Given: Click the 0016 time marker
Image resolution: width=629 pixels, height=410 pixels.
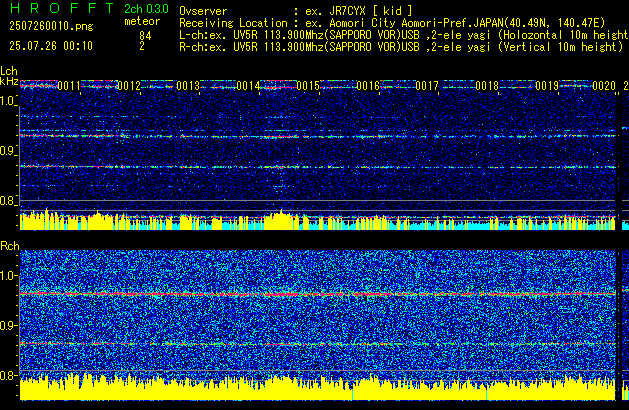Looking at the screenshot, I should pos(368,86).
